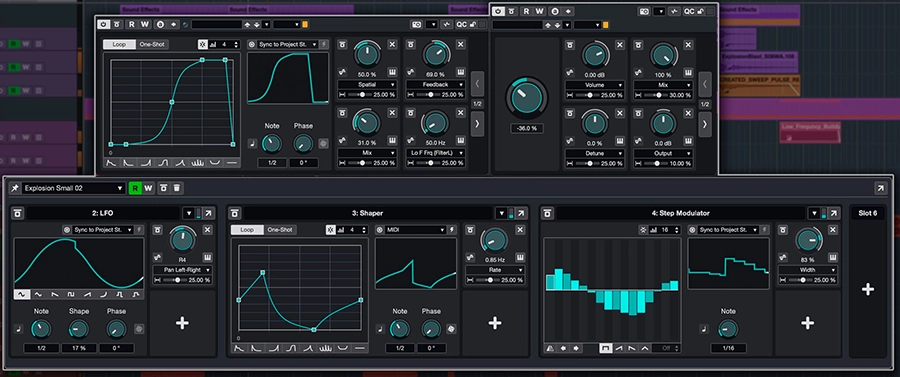Image resolution: width=900 pixels, height=377 pixels.
Task: Click the -36.0 % value under large knob
Action: pyautogui.click(x=527, y=129)
